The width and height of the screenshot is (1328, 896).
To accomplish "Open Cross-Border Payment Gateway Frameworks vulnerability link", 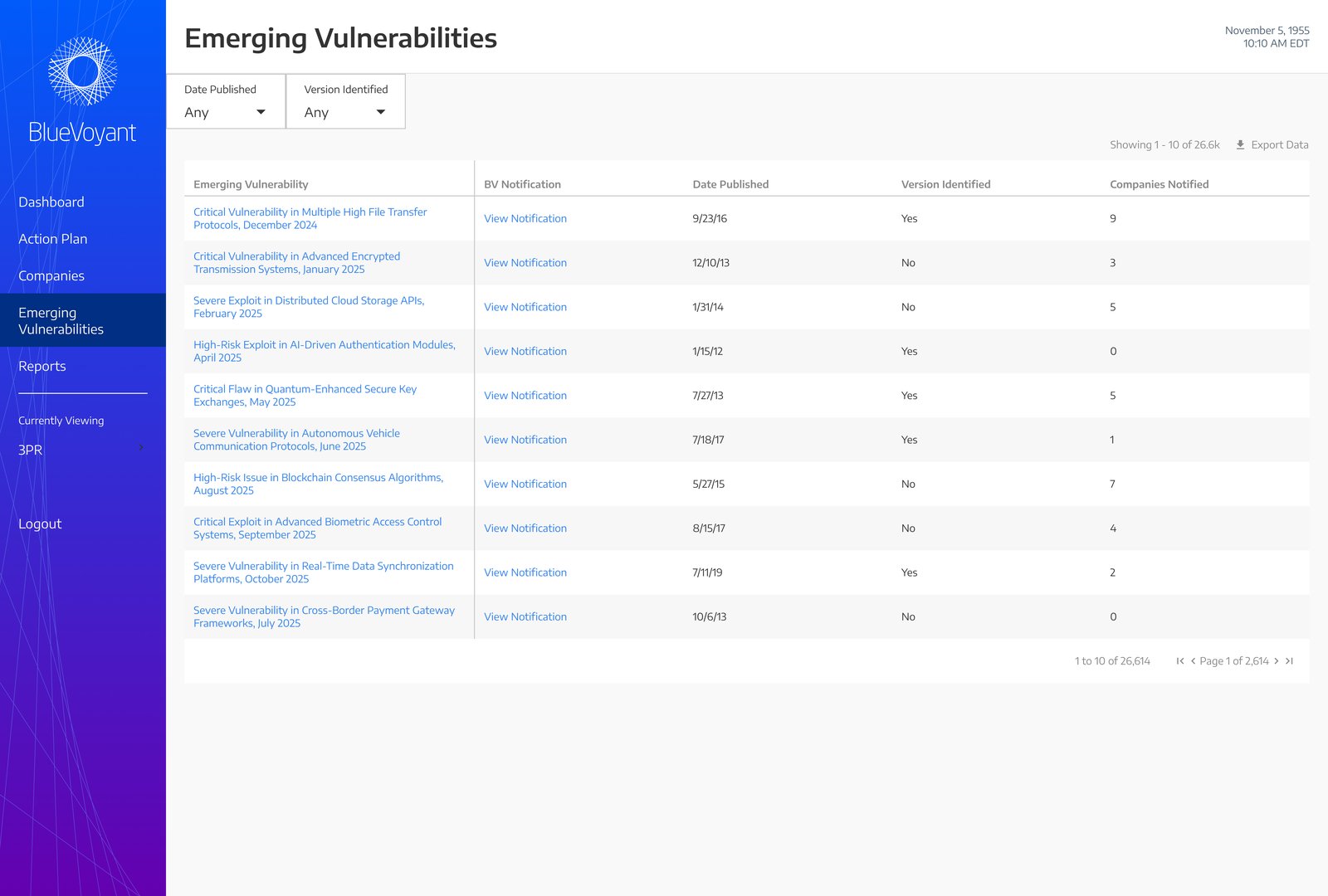I will pyautogui.click(x=325, y=616).
